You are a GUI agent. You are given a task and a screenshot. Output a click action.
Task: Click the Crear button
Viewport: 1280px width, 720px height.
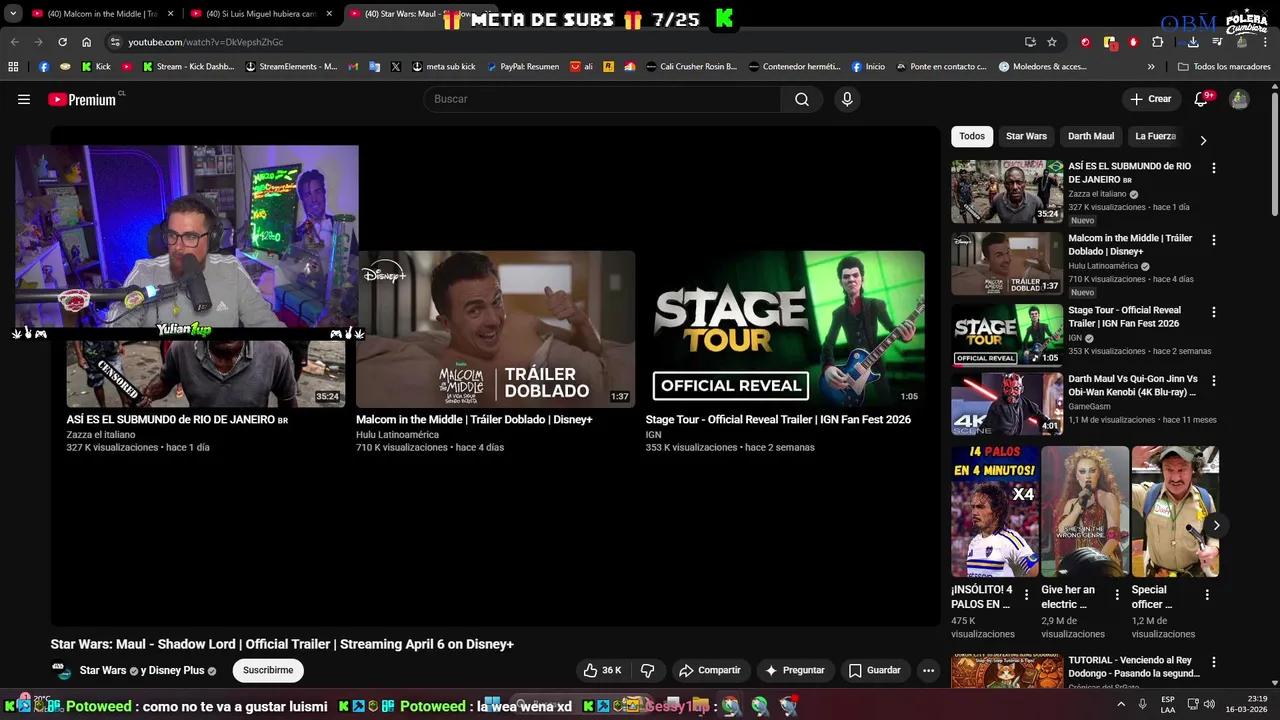pos(1150,99)
